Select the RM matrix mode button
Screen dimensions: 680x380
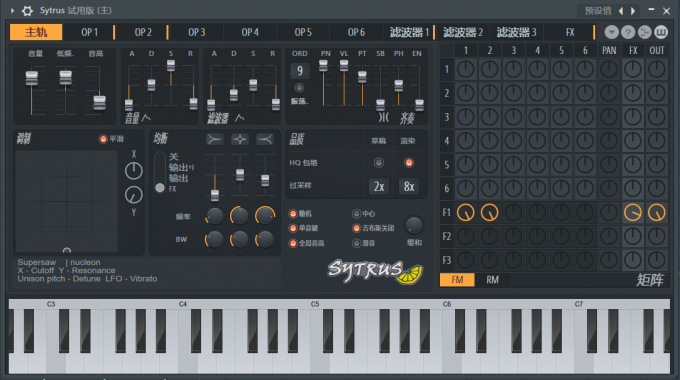492,280
